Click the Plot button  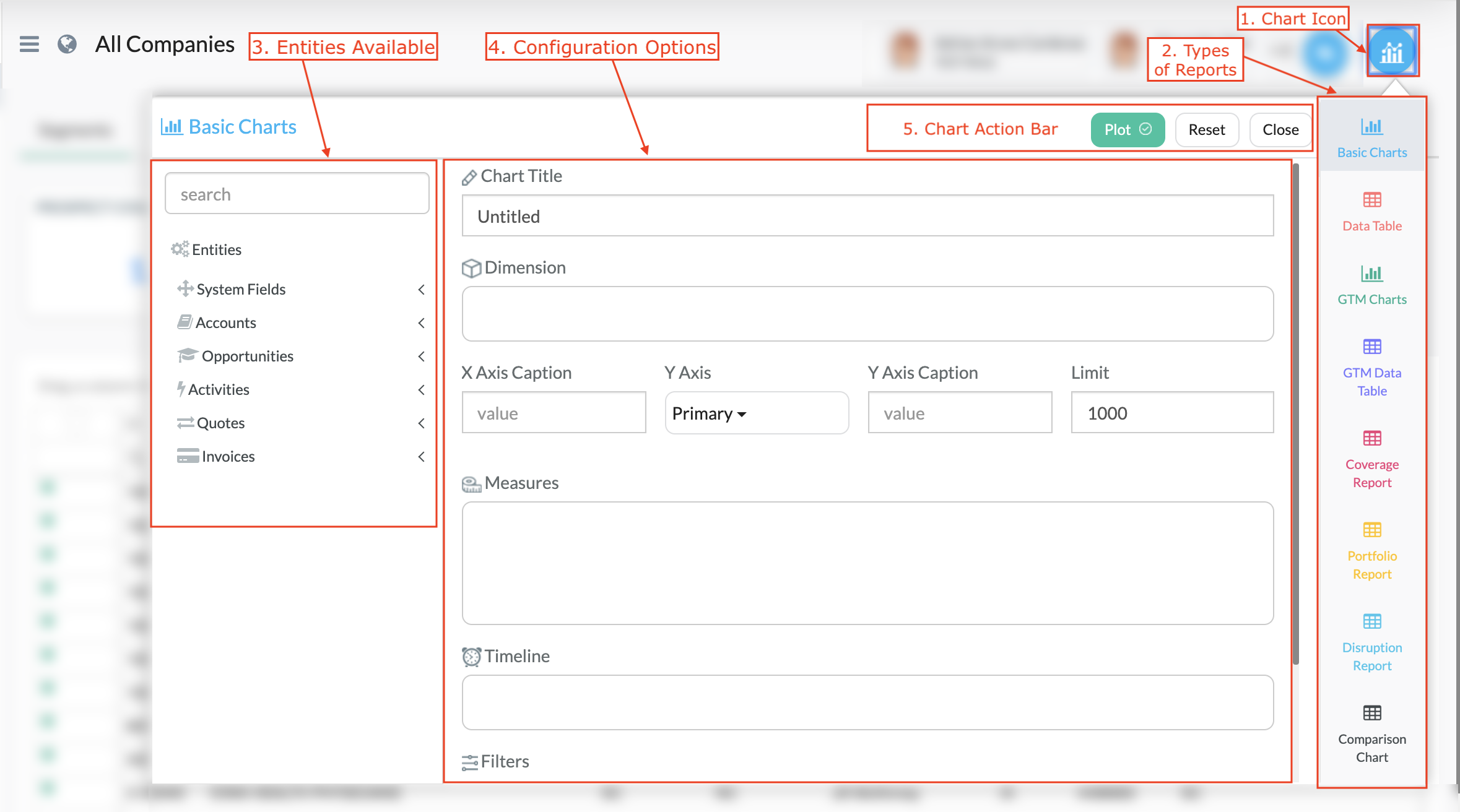[x=1128, y=129]
